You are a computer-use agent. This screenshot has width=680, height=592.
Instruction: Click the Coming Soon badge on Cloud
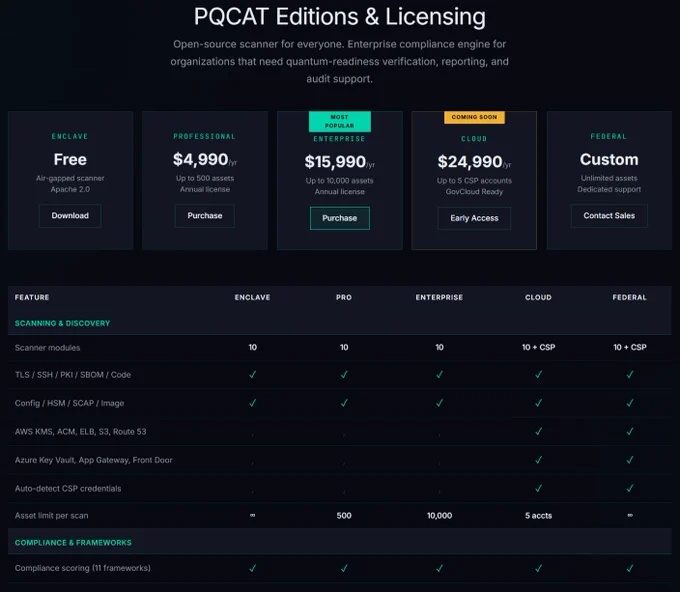[474, 117]
